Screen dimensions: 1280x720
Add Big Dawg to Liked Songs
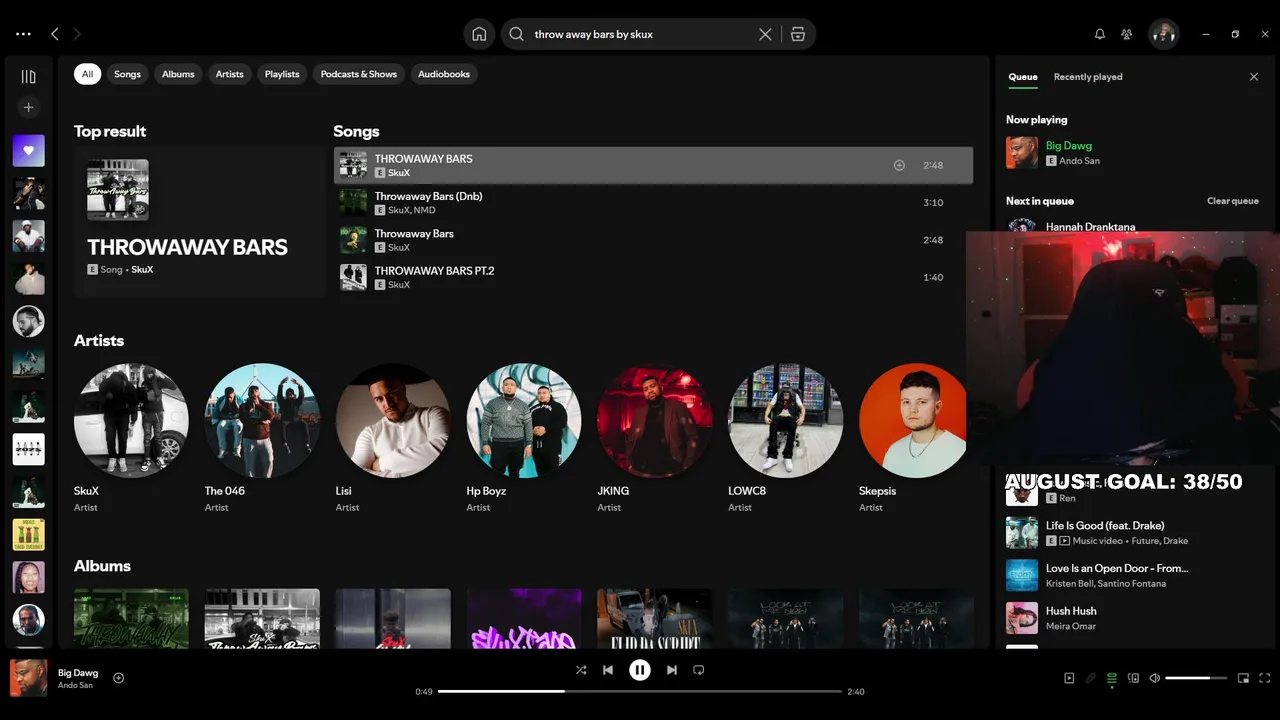point(118,678)
